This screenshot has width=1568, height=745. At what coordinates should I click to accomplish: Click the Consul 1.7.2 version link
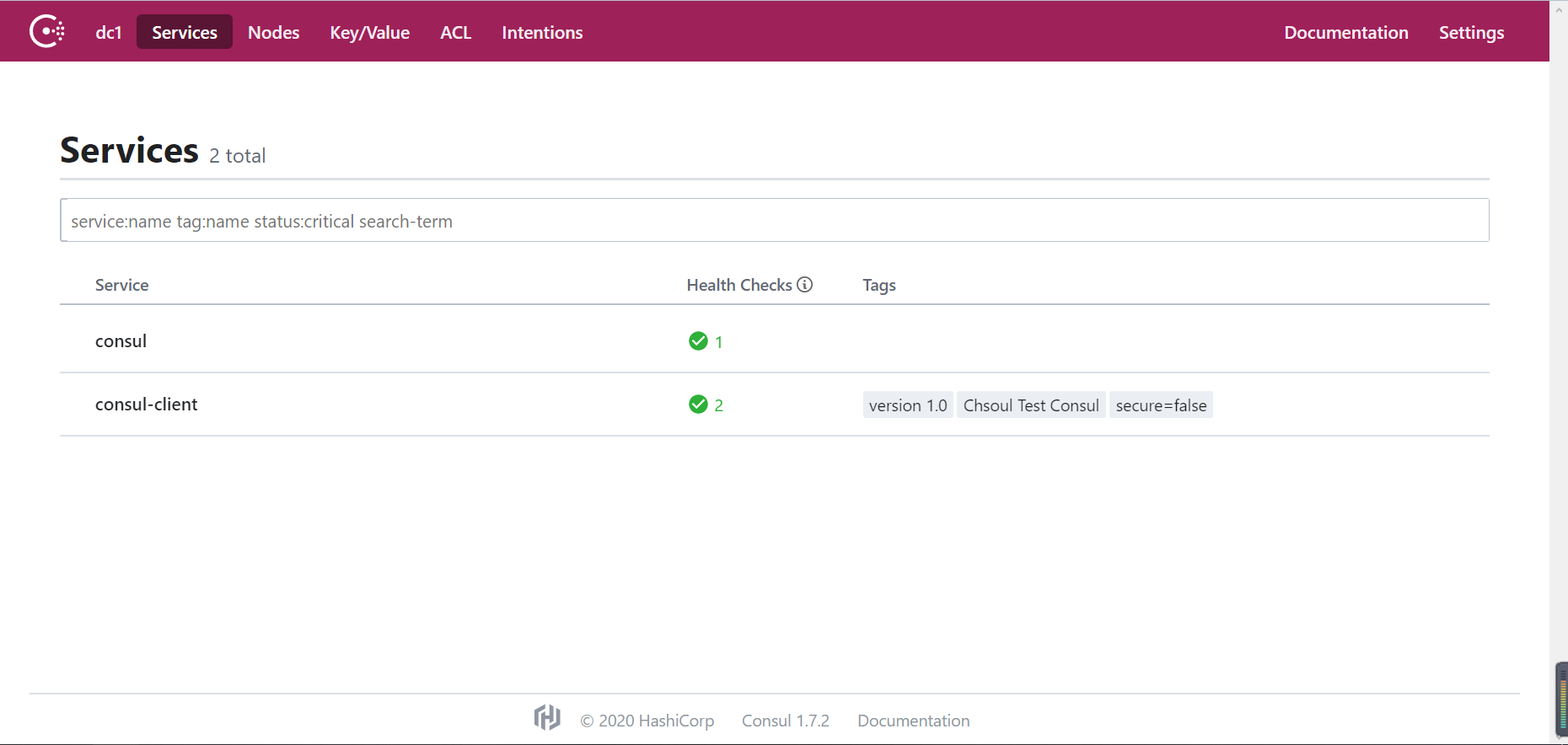(786, 721)
